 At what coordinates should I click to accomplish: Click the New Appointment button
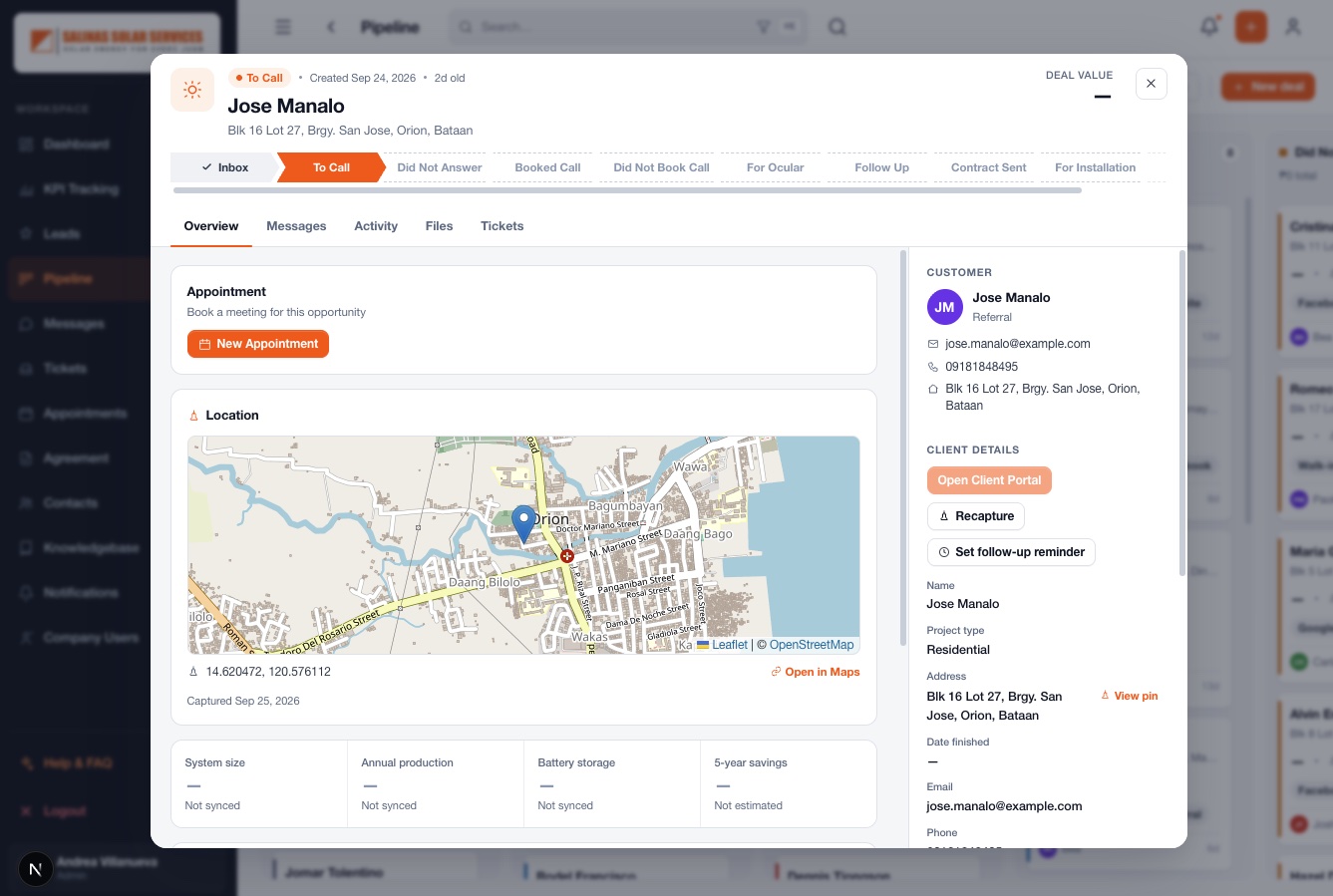[x=258, y=344]
